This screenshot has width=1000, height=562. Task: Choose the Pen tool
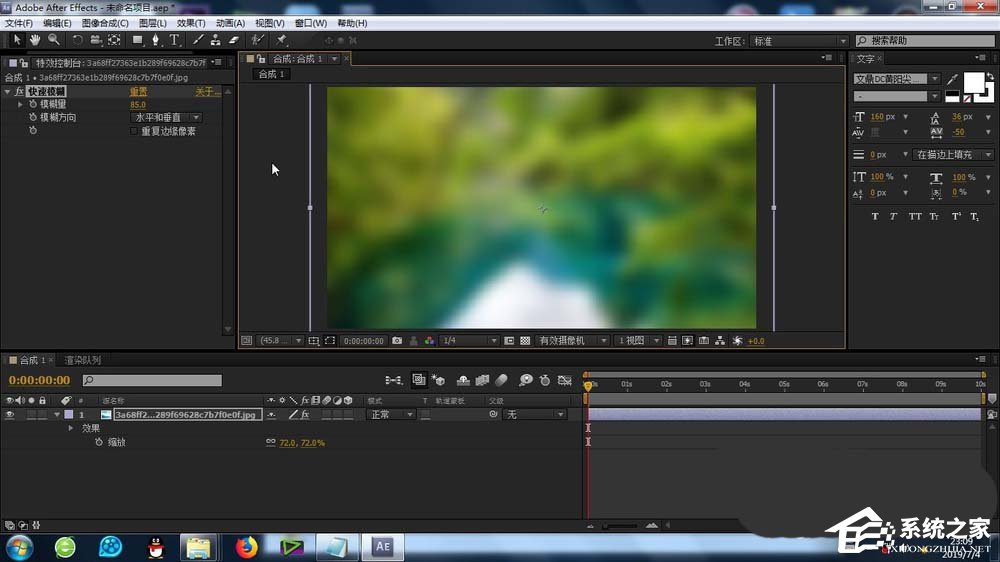[x=155, y=40]
